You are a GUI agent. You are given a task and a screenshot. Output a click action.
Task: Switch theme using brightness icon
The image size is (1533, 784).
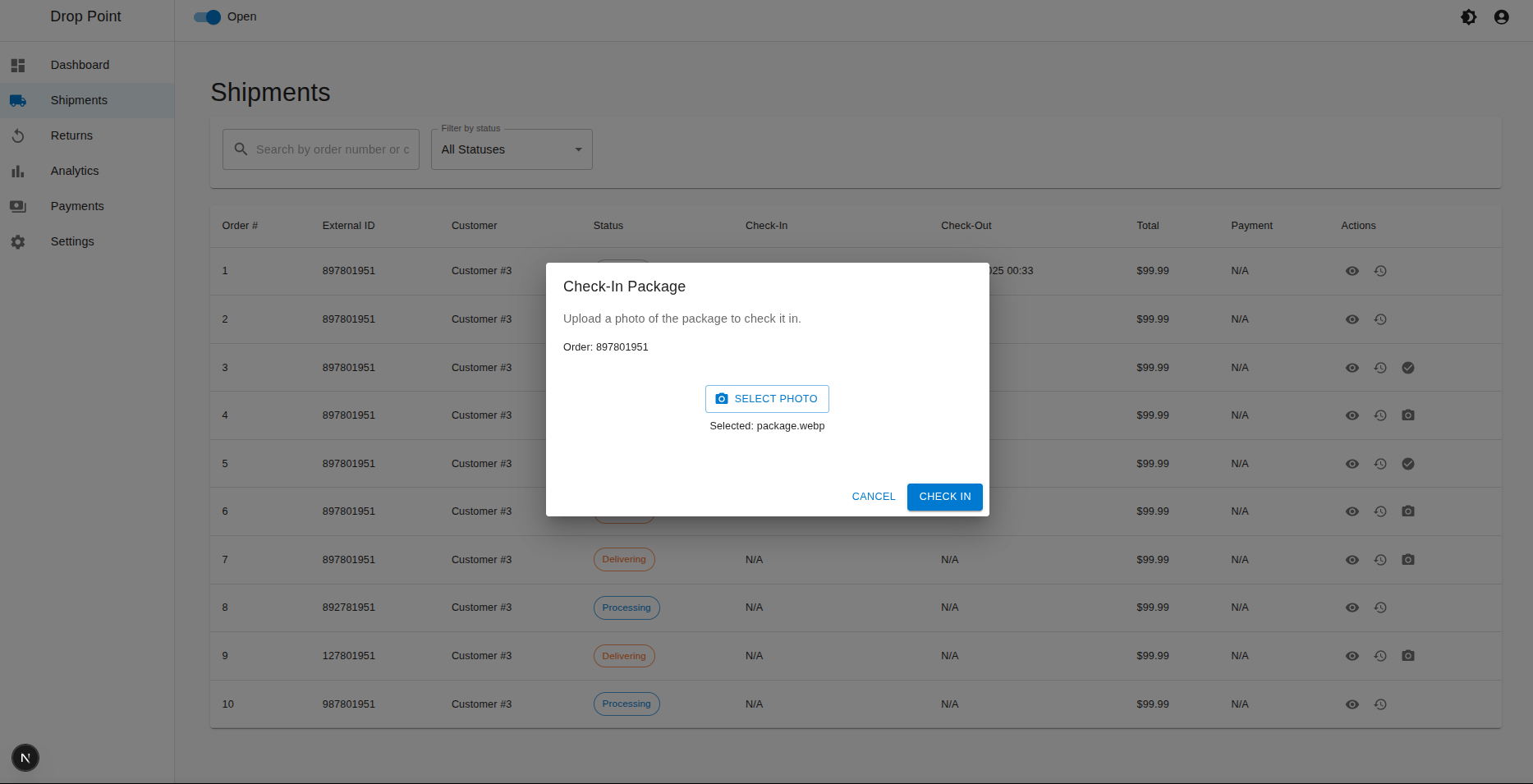(x=1468, y=17)
